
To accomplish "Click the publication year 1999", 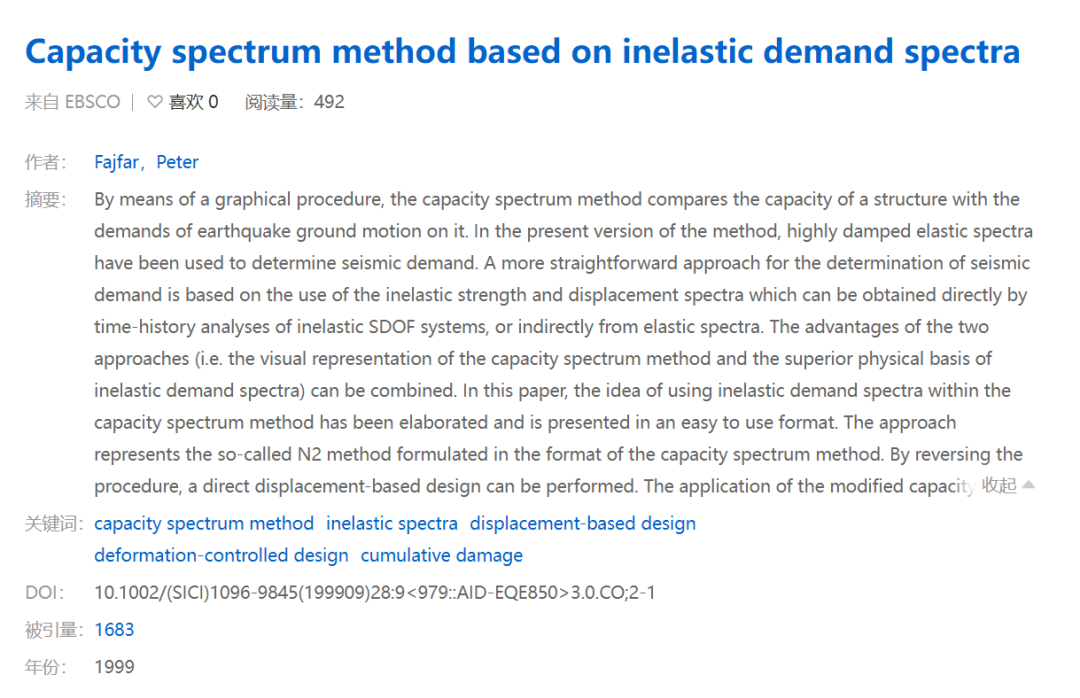I will 114,667.
